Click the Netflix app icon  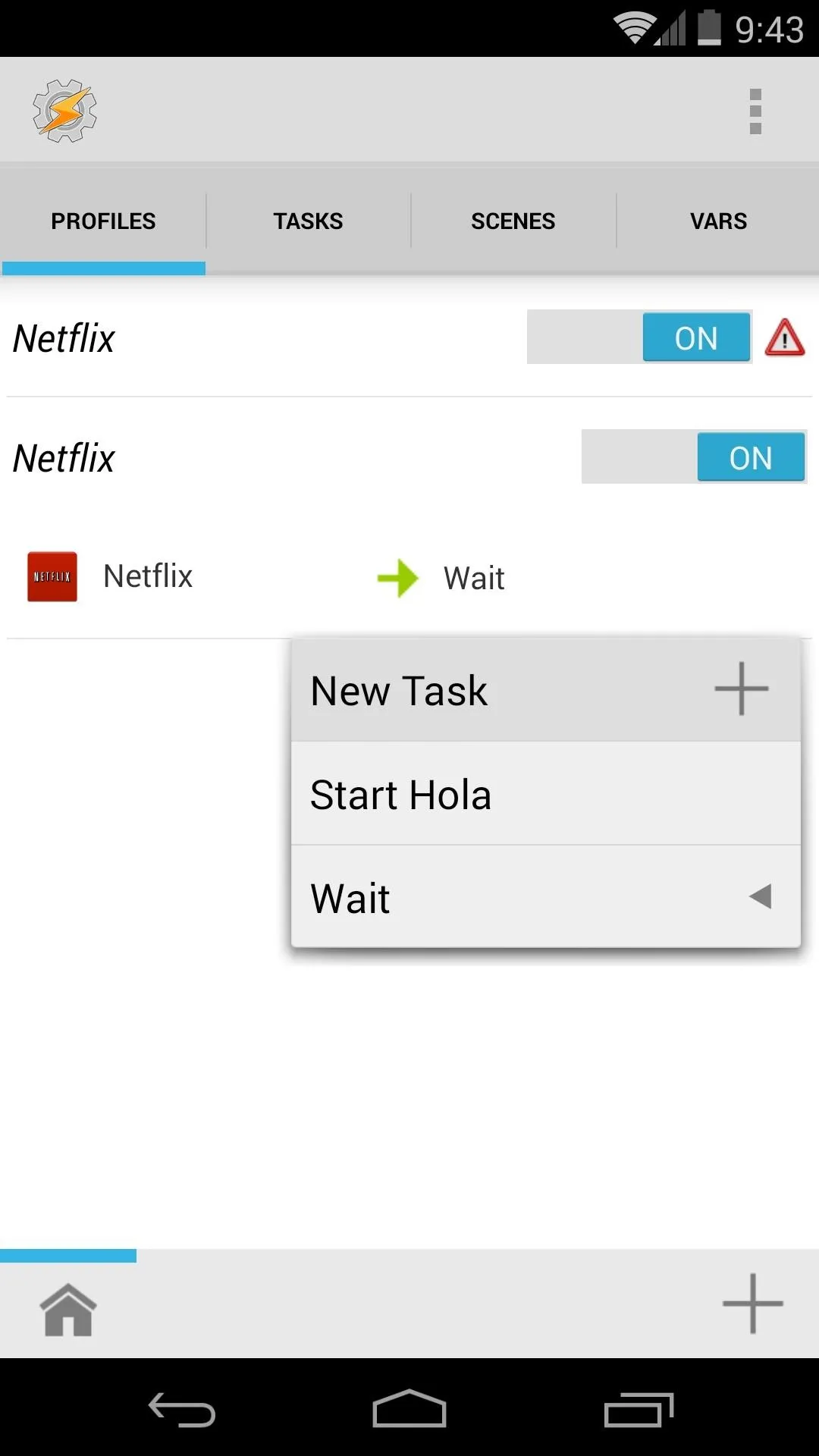pos(52,576)
